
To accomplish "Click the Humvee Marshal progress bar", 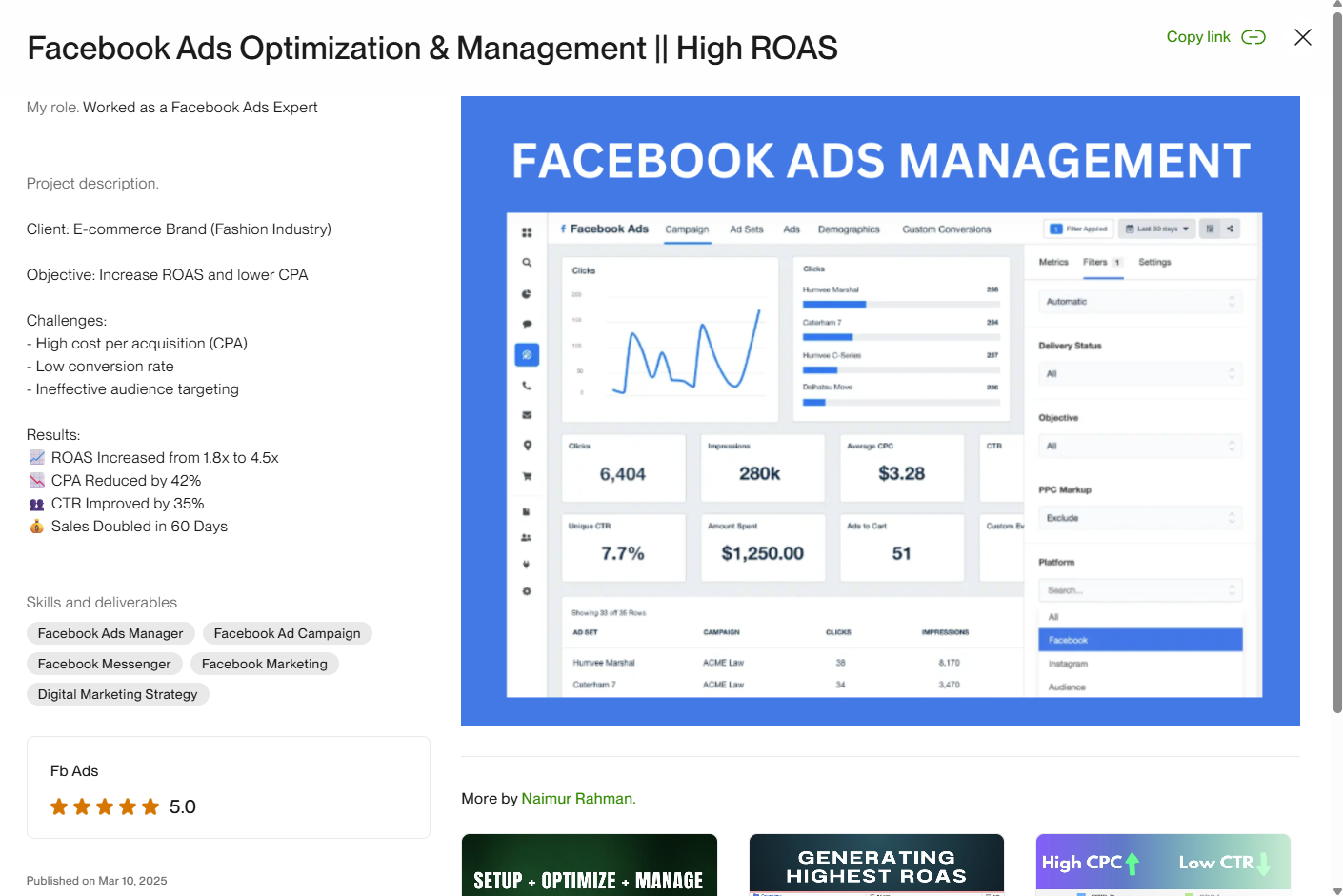I will [x=901, y=305].
